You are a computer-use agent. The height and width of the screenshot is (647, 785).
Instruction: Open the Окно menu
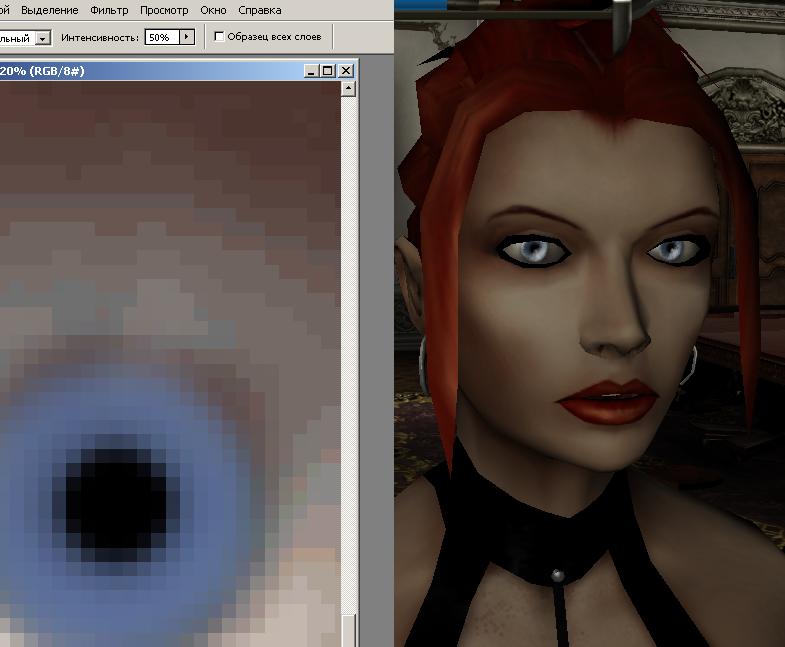(213, 10)
